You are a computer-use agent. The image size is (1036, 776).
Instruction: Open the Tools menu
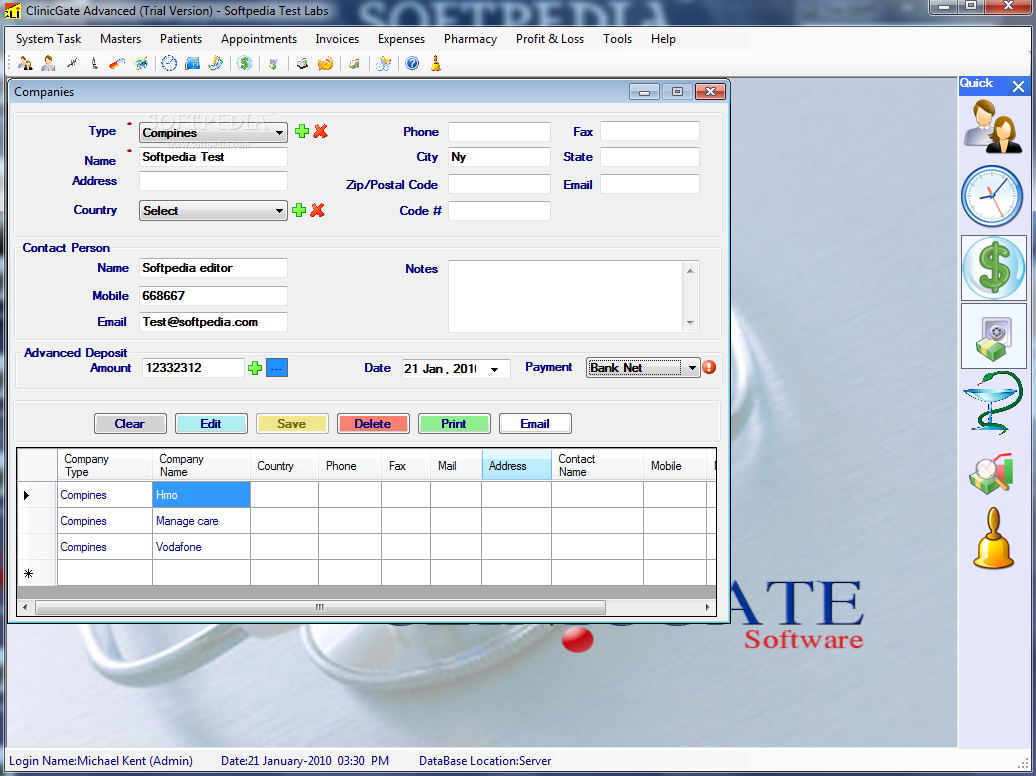617,39
